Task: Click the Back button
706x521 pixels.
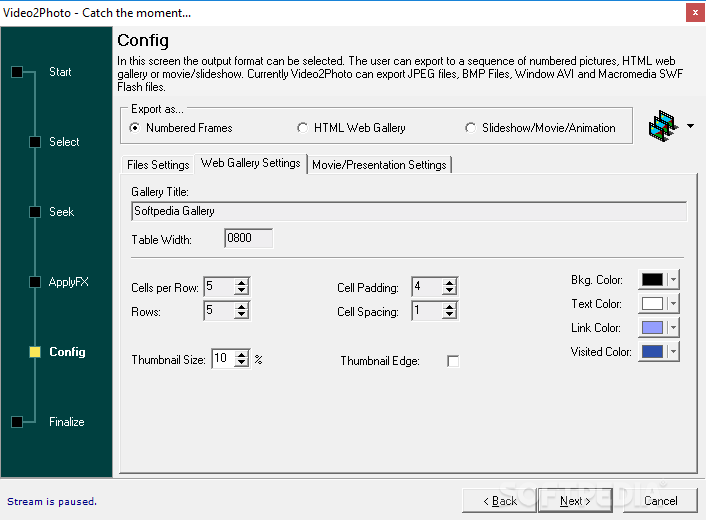Action: point(499,501)
